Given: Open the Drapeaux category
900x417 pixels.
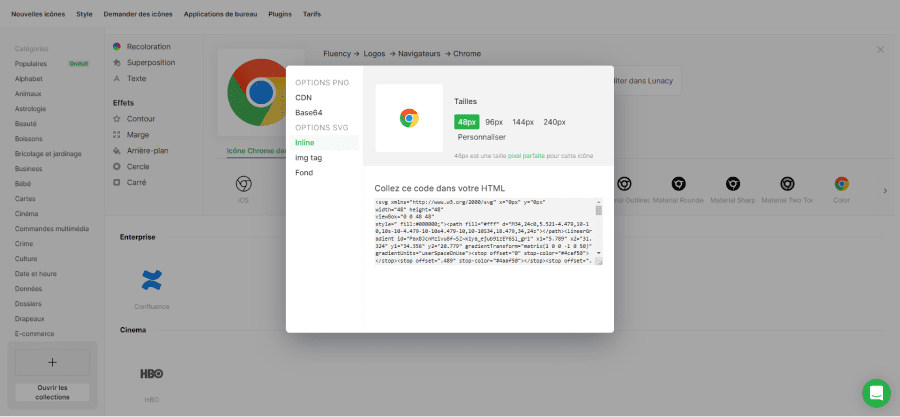Looking at the screenshot, I should click(30, 318).
